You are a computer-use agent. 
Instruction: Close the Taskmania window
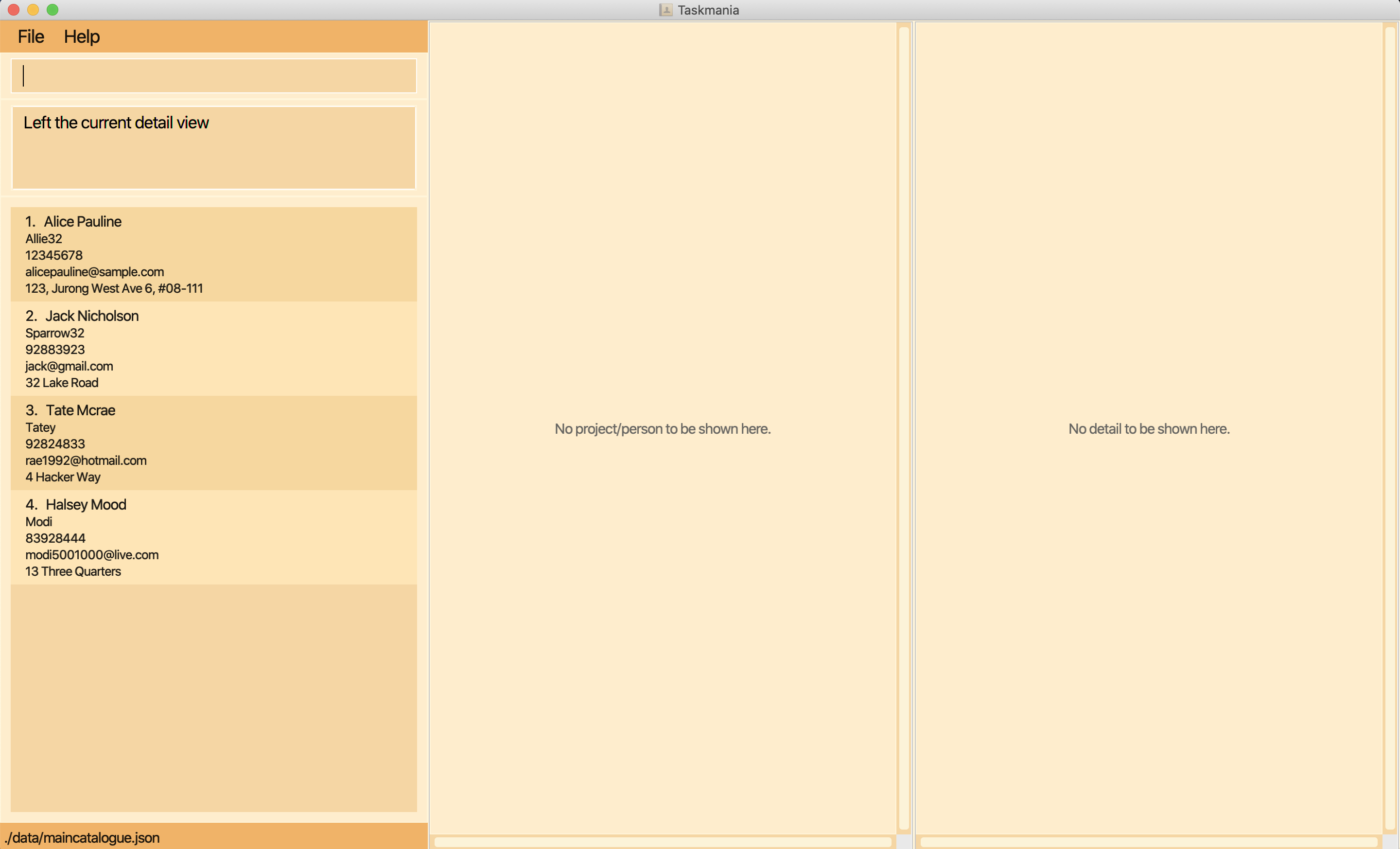(x=14, y=10)
